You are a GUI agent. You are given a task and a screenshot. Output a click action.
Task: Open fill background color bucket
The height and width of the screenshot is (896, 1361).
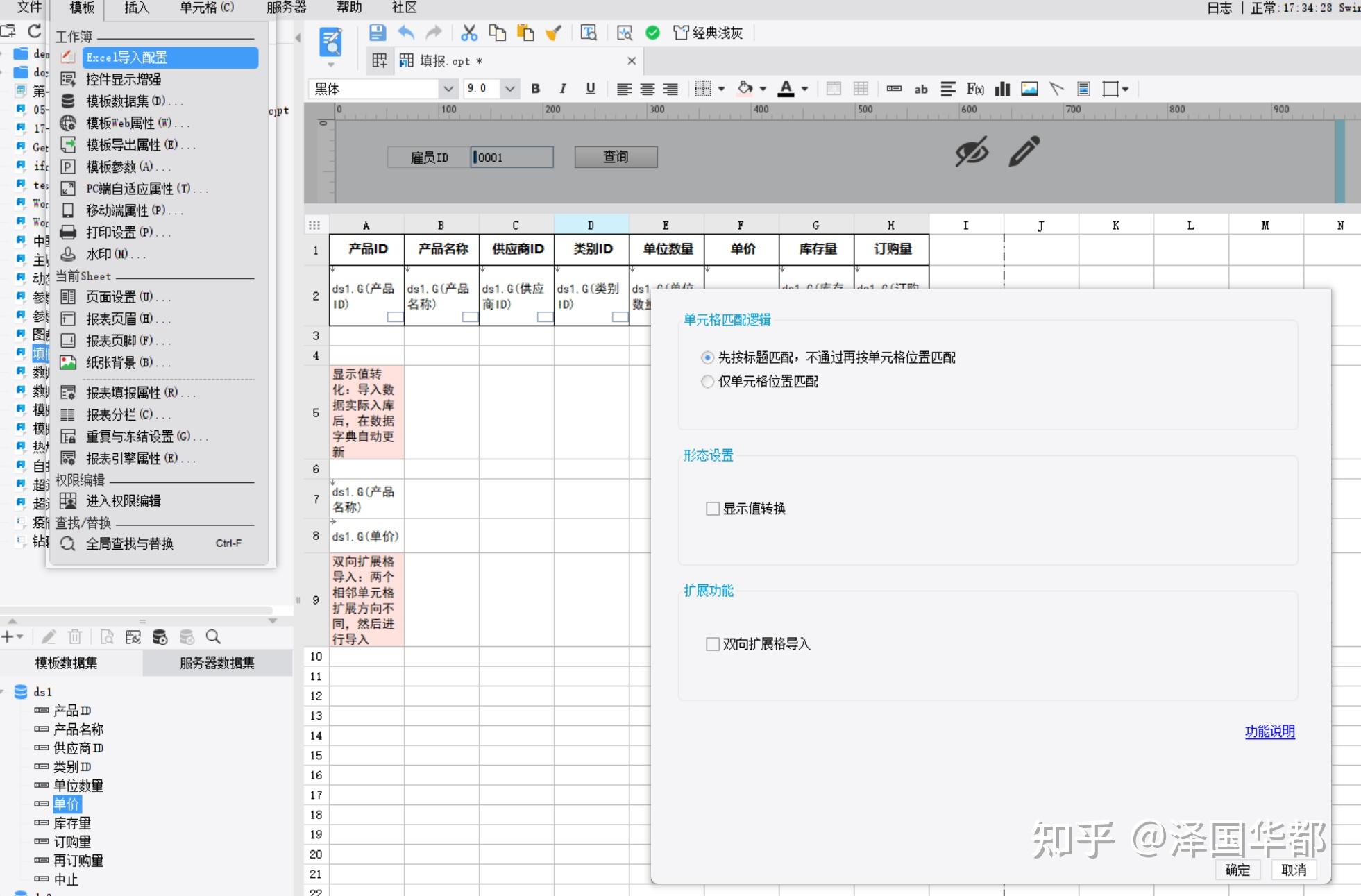pos(745,89)
